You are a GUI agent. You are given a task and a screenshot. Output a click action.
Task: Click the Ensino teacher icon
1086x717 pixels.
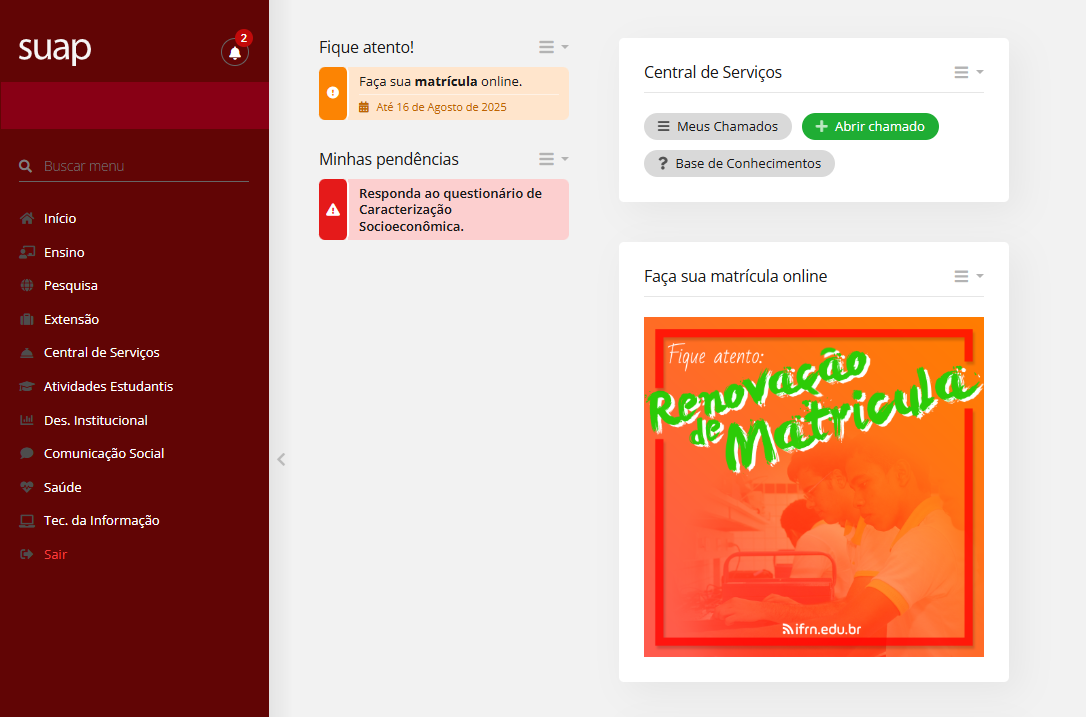(x=27, y=252)
